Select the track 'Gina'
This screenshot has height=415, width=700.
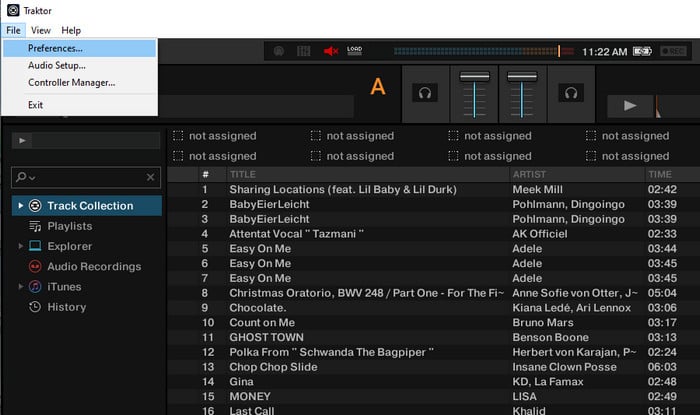[x=241, y=382]
